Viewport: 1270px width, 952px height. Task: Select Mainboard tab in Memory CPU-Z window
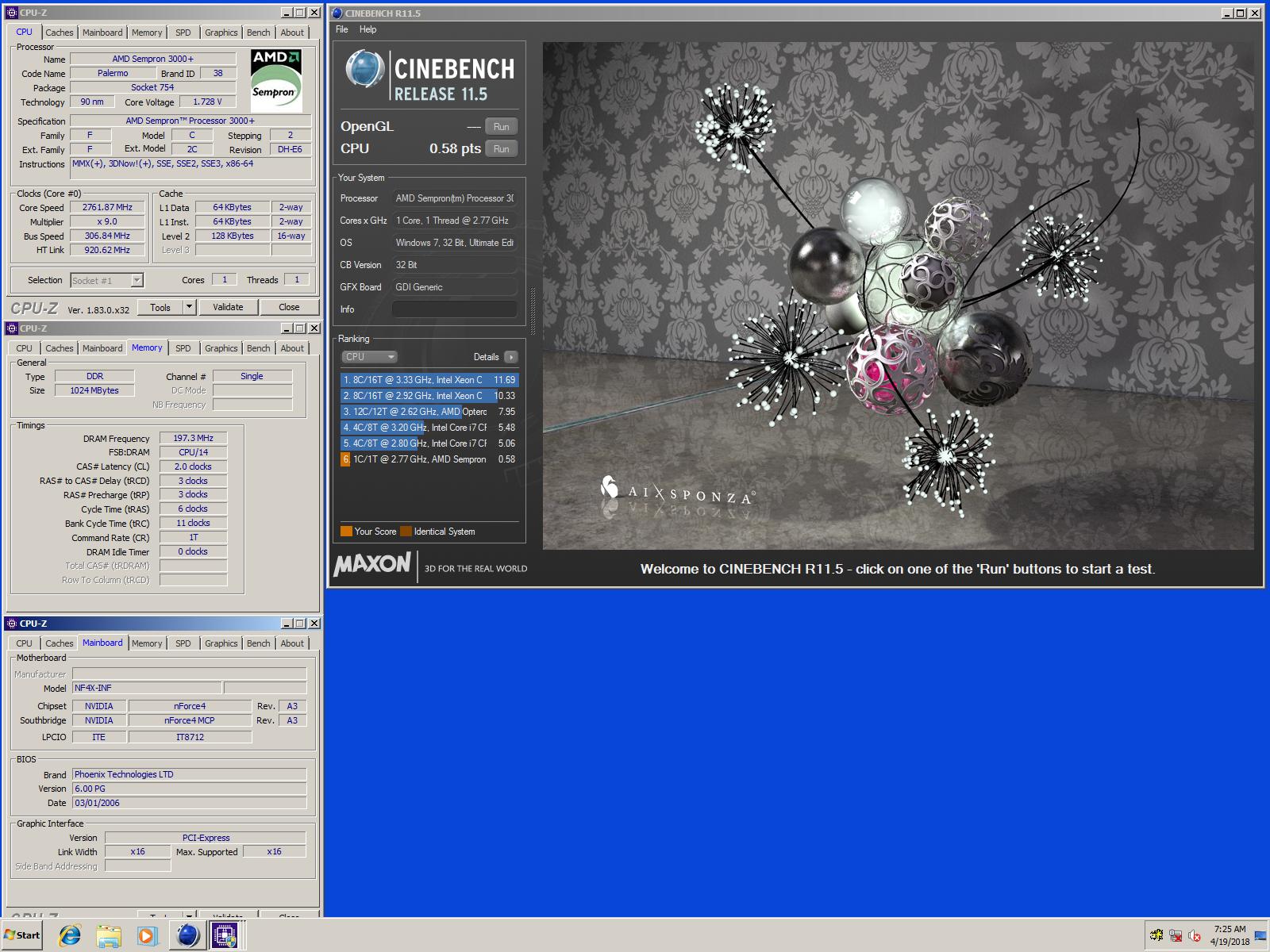click(102, 348)
